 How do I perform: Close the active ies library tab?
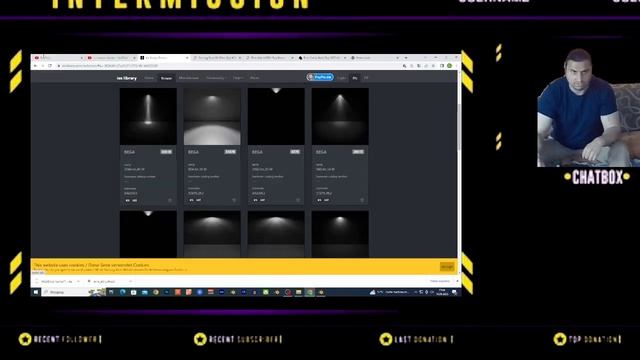point(187,58)
